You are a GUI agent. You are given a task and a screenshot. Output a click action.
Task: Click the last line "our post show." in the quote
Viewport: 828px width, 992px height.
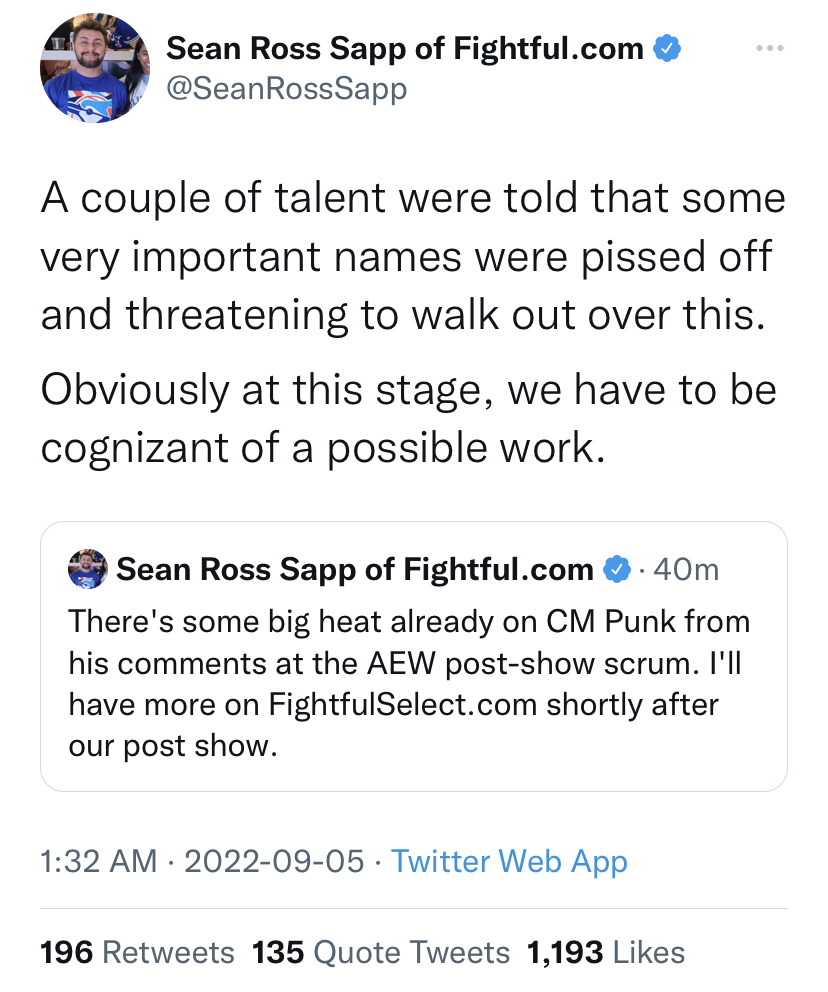(171, 746)
